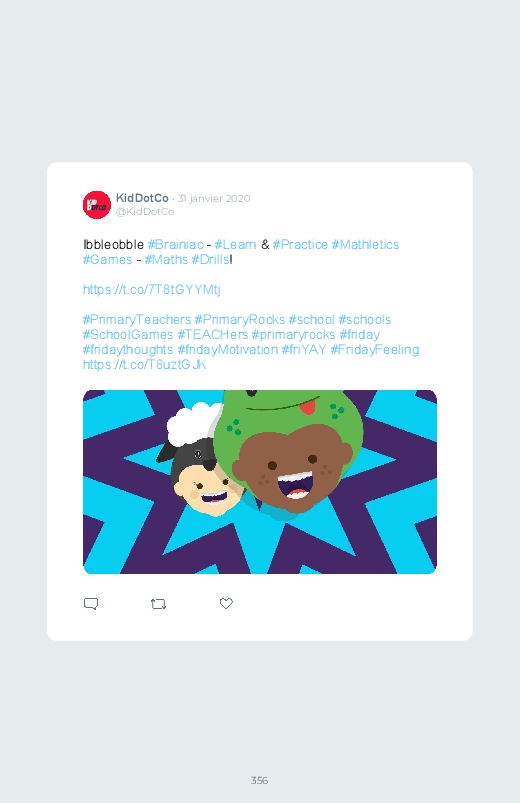Screen dimensions: 520x803
Task: Click the #SchoolGames hashtag
Action: click(x=128, y=335)
